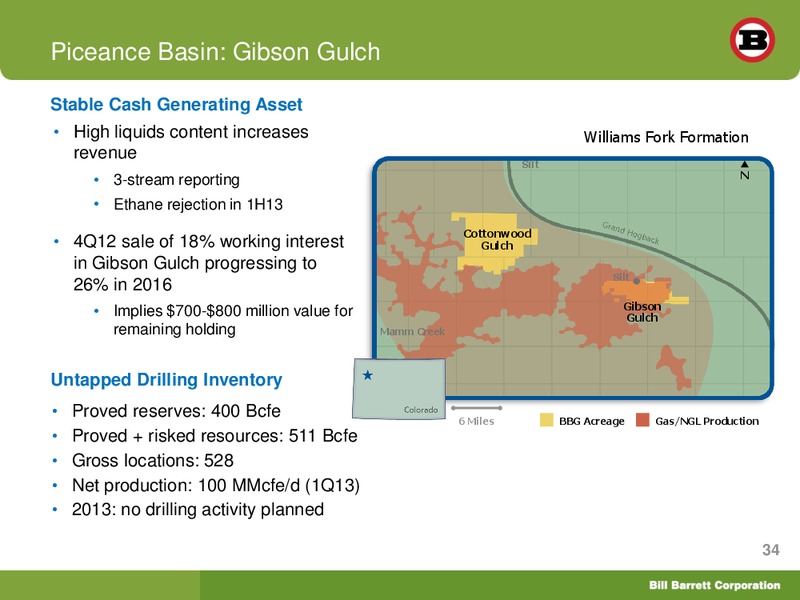Click 'Net production: 100 MMcfe/d (1Q13)'

coord(216,485)
